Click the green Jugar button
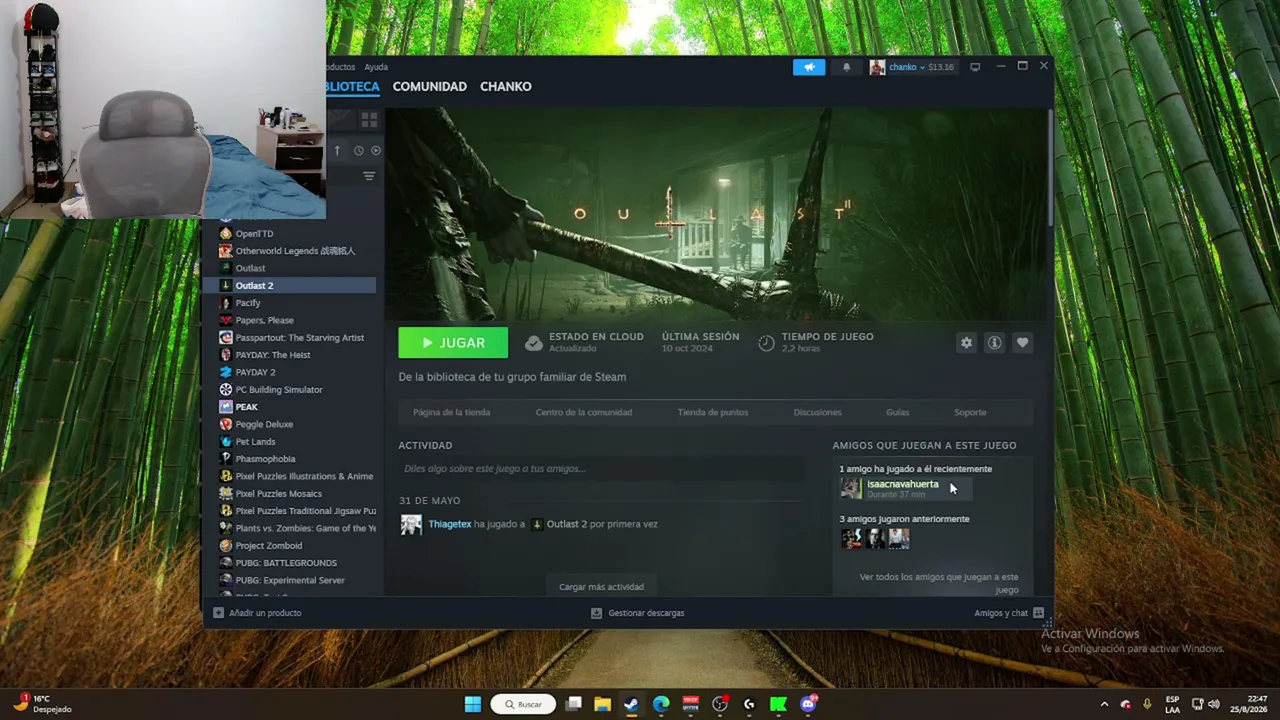Screen dimensions: 1280x720 click(453, 343)
